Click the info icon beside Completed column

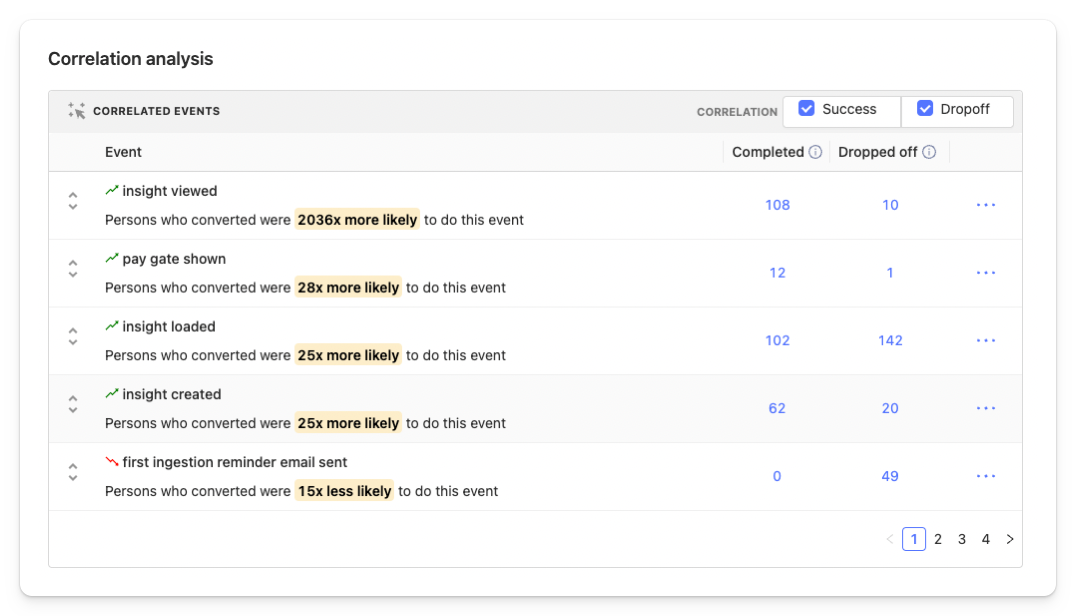815,152
